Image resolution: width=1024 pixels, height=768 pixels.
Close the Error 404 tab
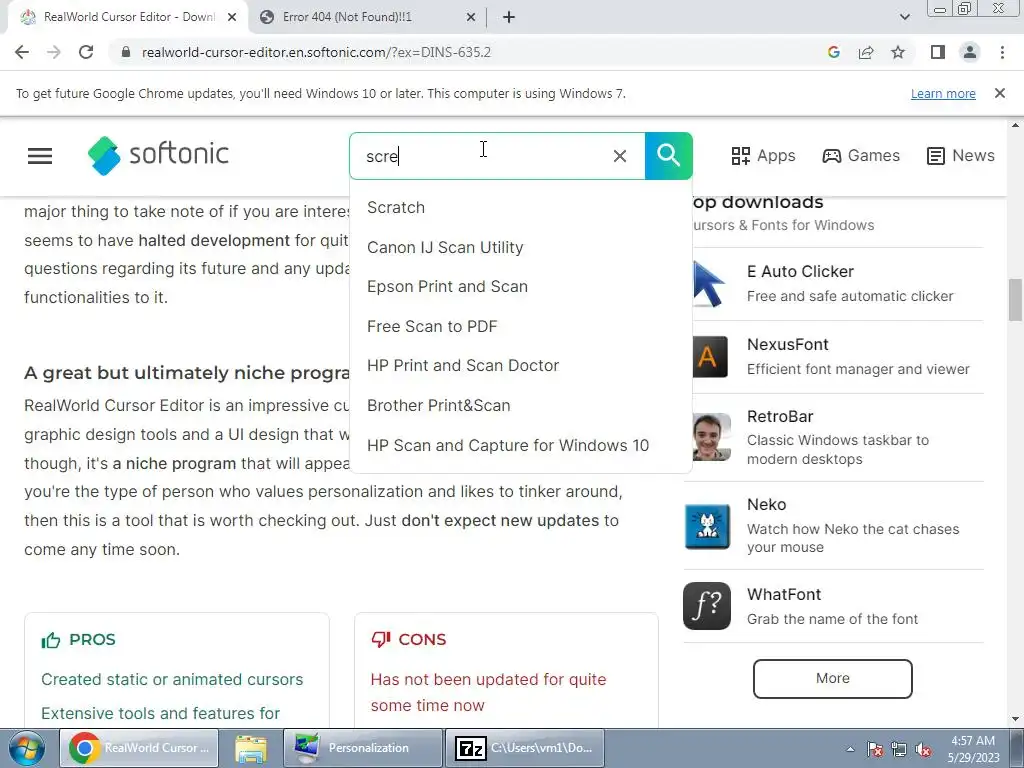pos(471,18)
